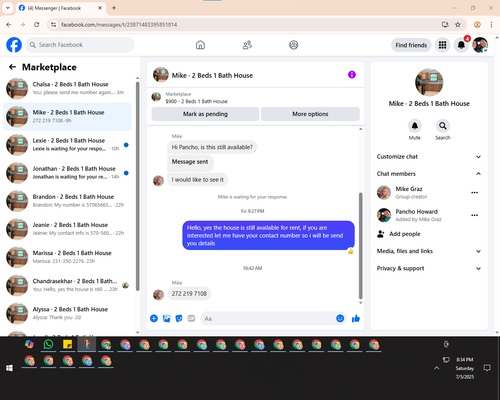Click Mark as pending button
The height and width of the screenshot is (400, 500).
205,114
